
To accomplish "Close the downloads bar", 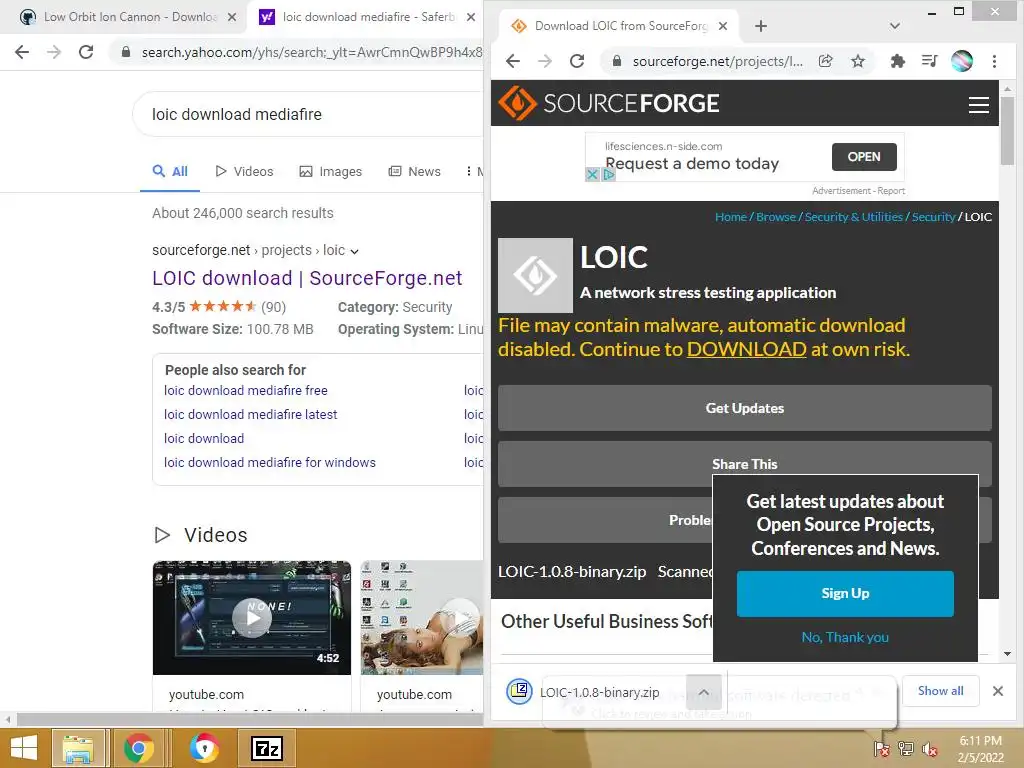I will tap(997, 691).
